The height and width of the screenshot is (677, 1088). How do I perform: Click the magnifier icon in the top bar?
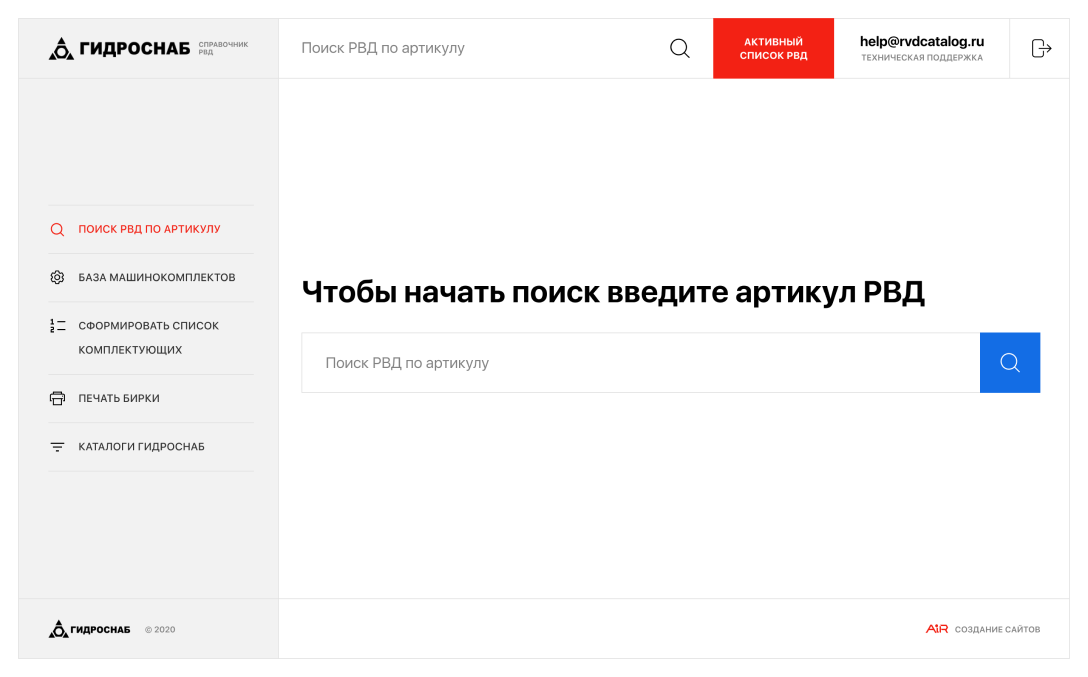pyautogui.click(x=680, y=48)
